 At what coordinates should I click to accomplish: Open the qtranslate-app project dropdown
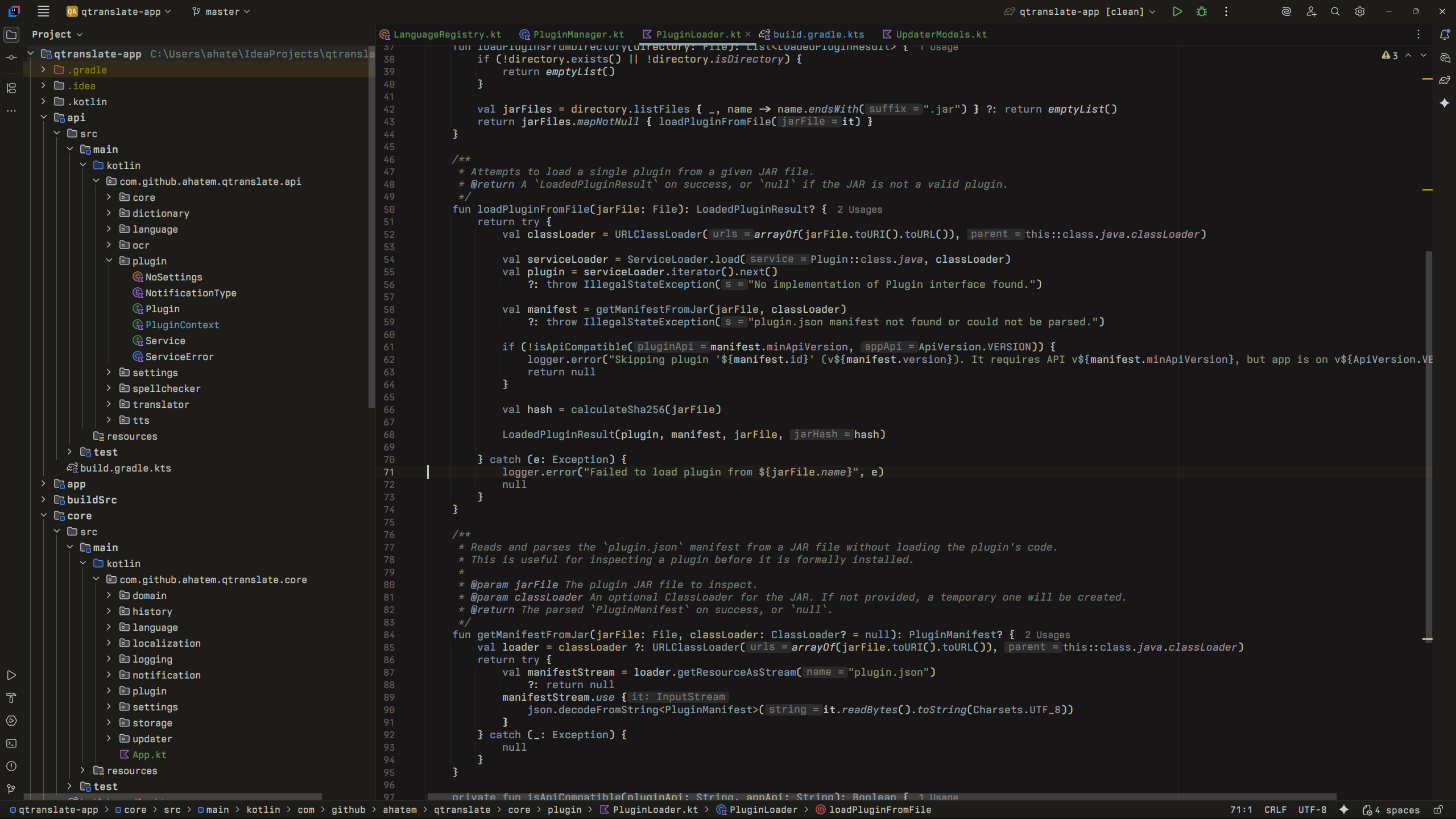click(x=119, y=11)
